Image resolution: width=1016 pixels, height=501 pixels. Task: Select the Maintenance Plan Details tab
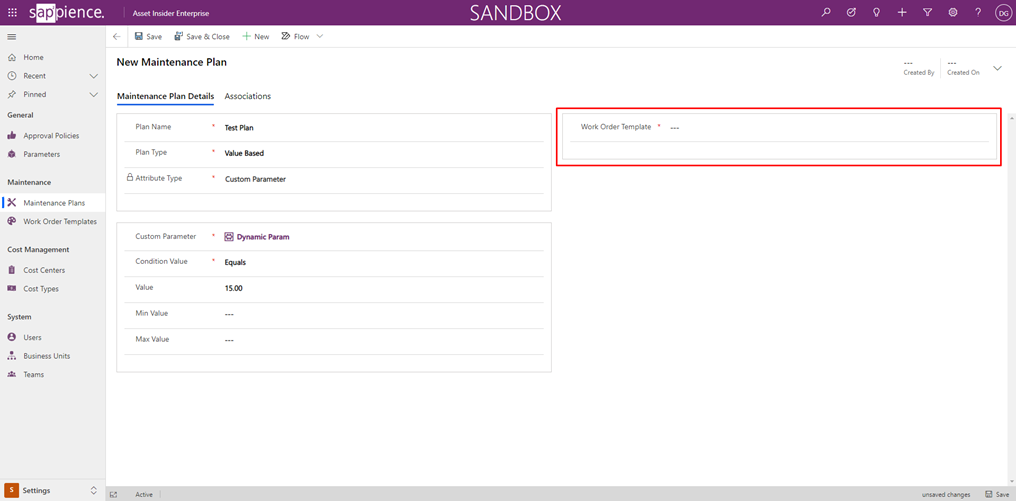pos(165,96)
